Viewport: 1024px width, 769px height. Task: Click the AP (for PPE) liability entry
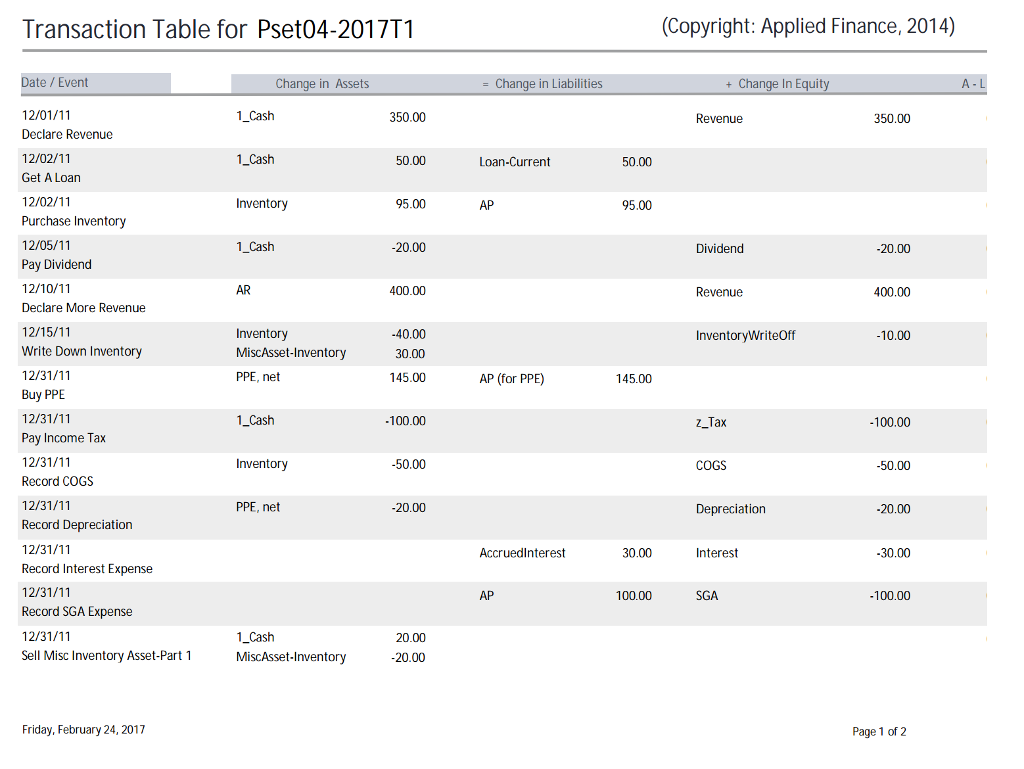tap(512, 379)
